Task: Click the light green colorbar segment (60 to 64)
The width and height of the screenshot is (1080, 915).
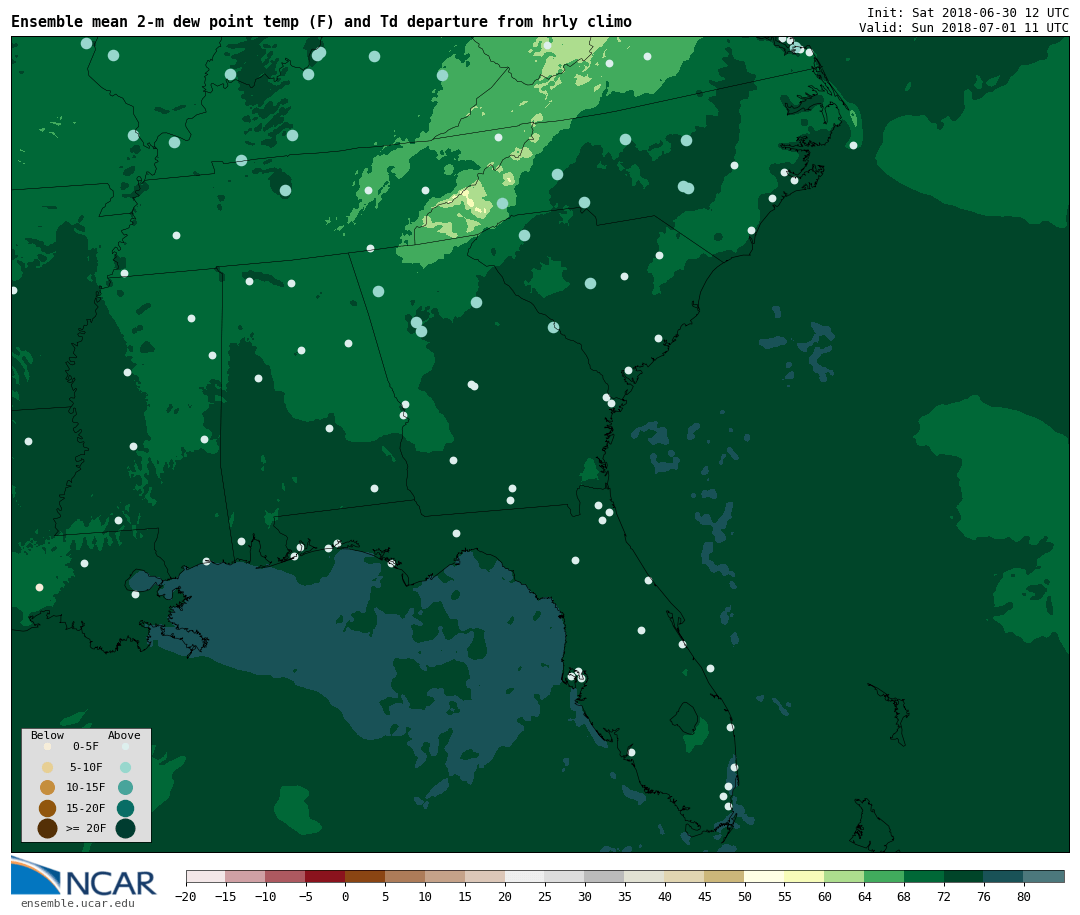Action: point(844,876)
